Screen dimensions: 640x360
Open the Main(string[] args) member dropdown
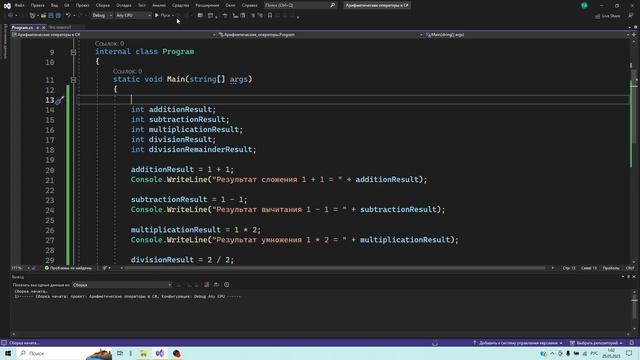point(527,35)
